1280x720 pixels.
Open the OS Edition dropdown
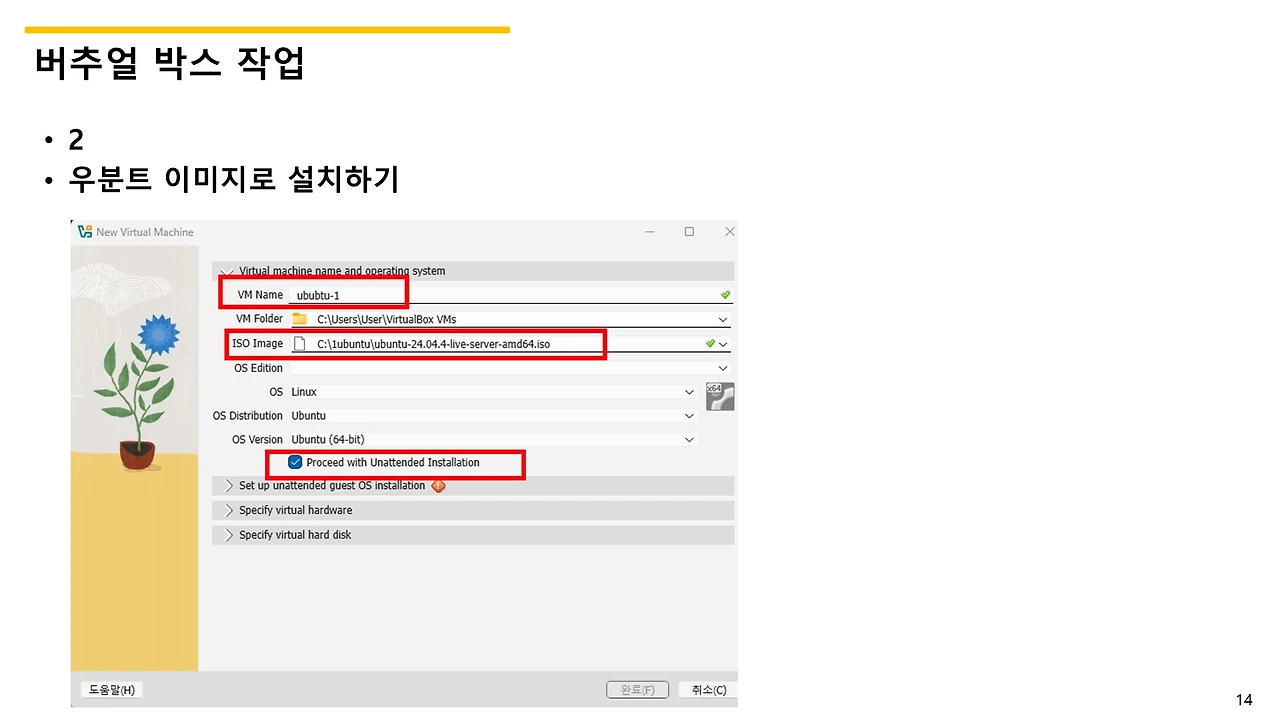pyautogui.click(x=722, y=367)
